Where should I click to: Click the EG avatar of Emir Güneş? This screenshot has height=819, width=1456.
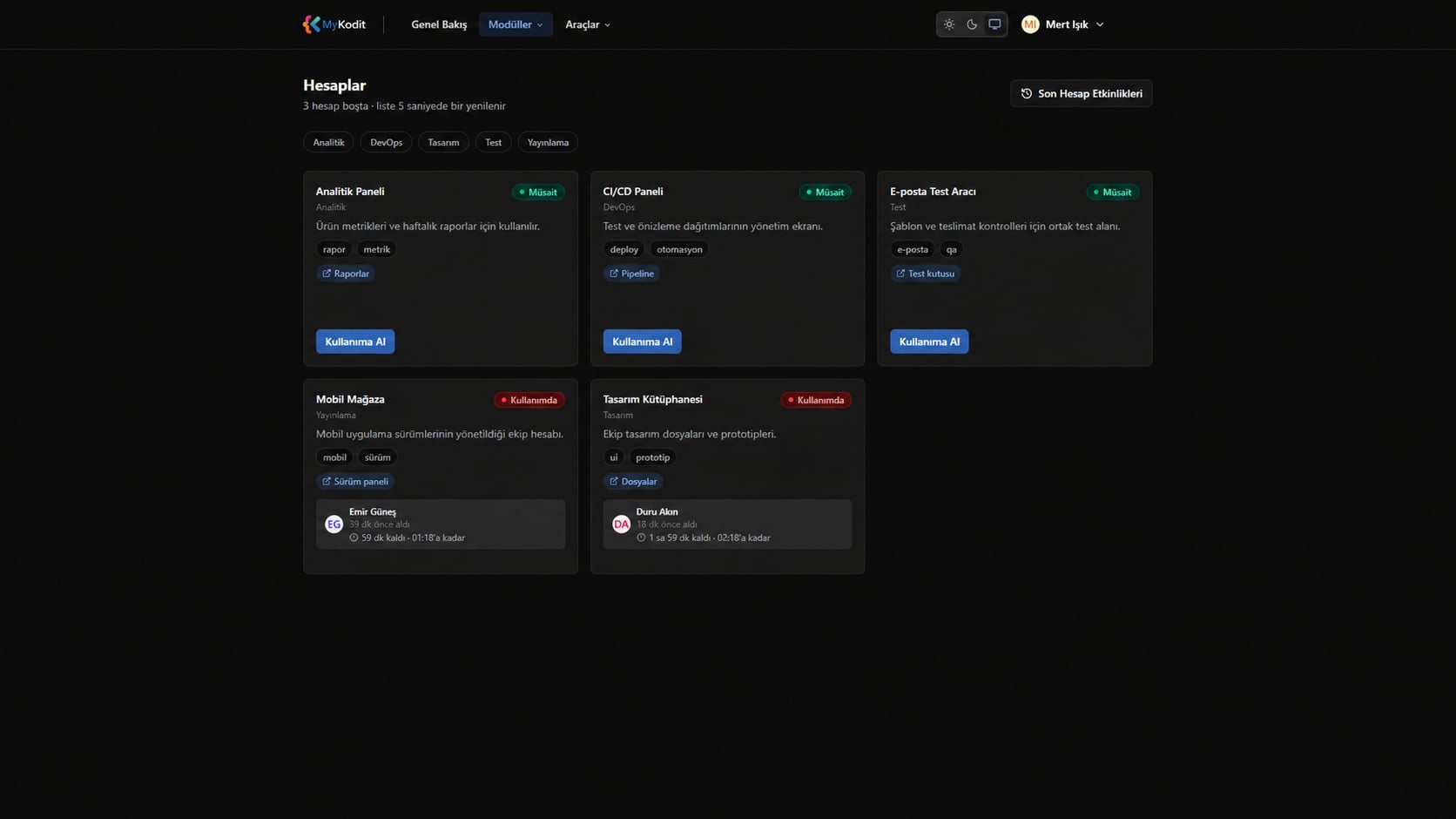(x=334, y=524)
